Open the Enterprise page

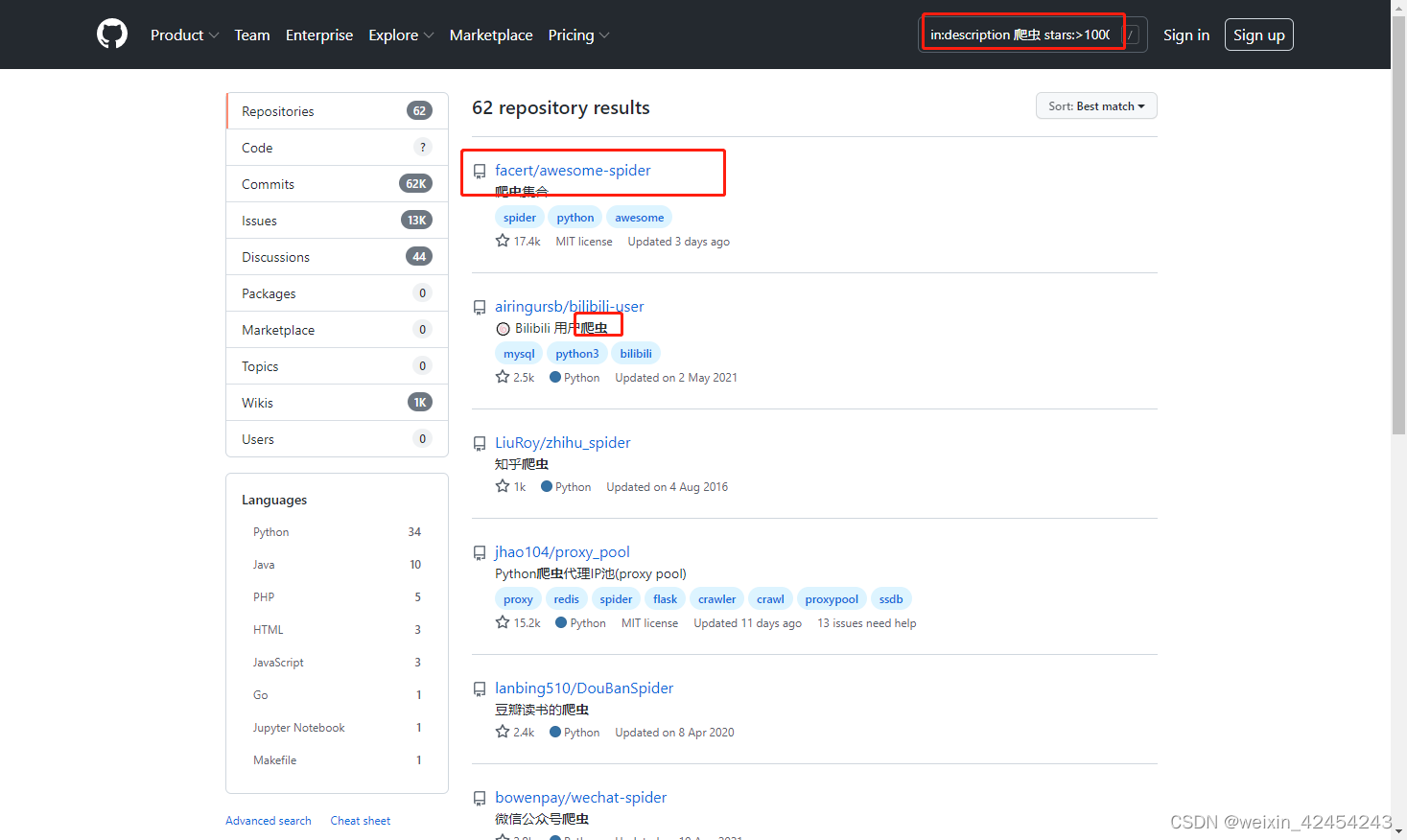pyautogui.click(x=319, y=35)
